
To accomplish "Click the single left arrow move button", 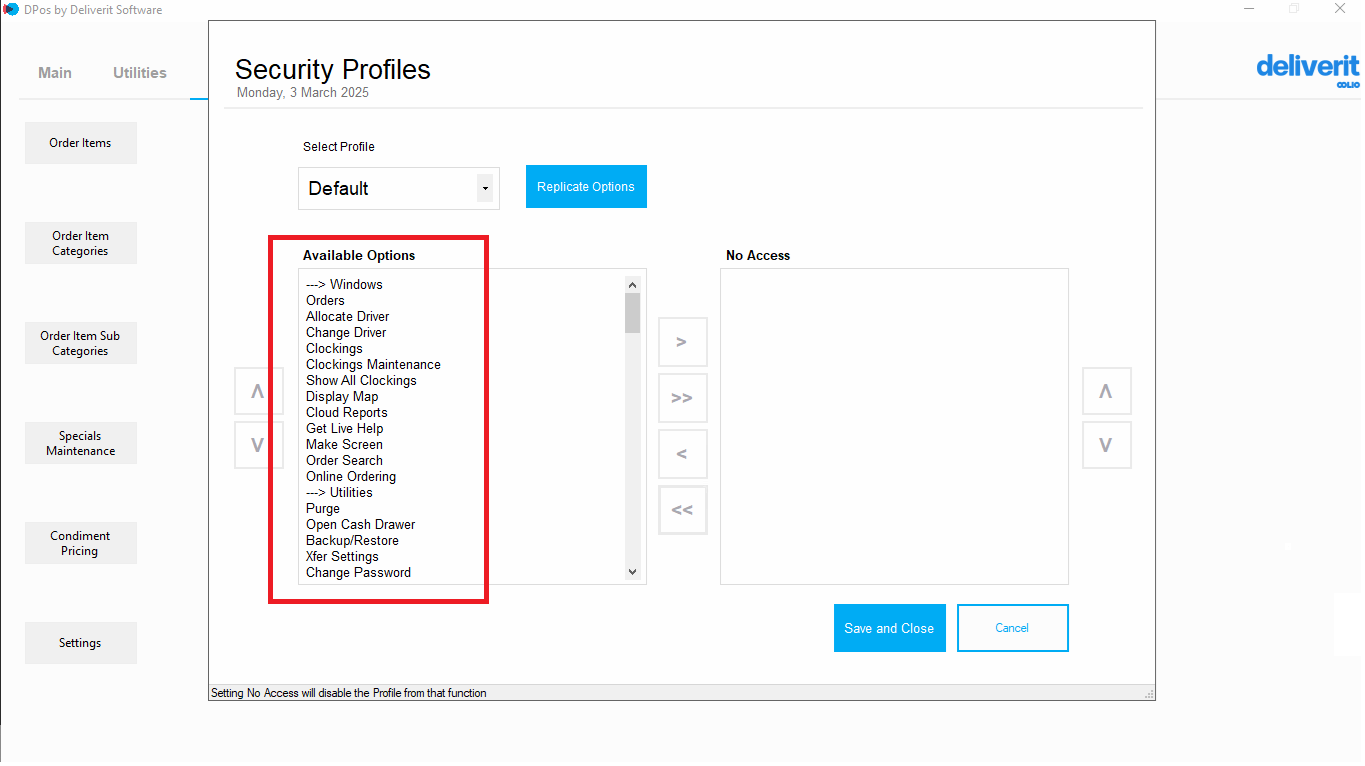I will pos(682,454).
